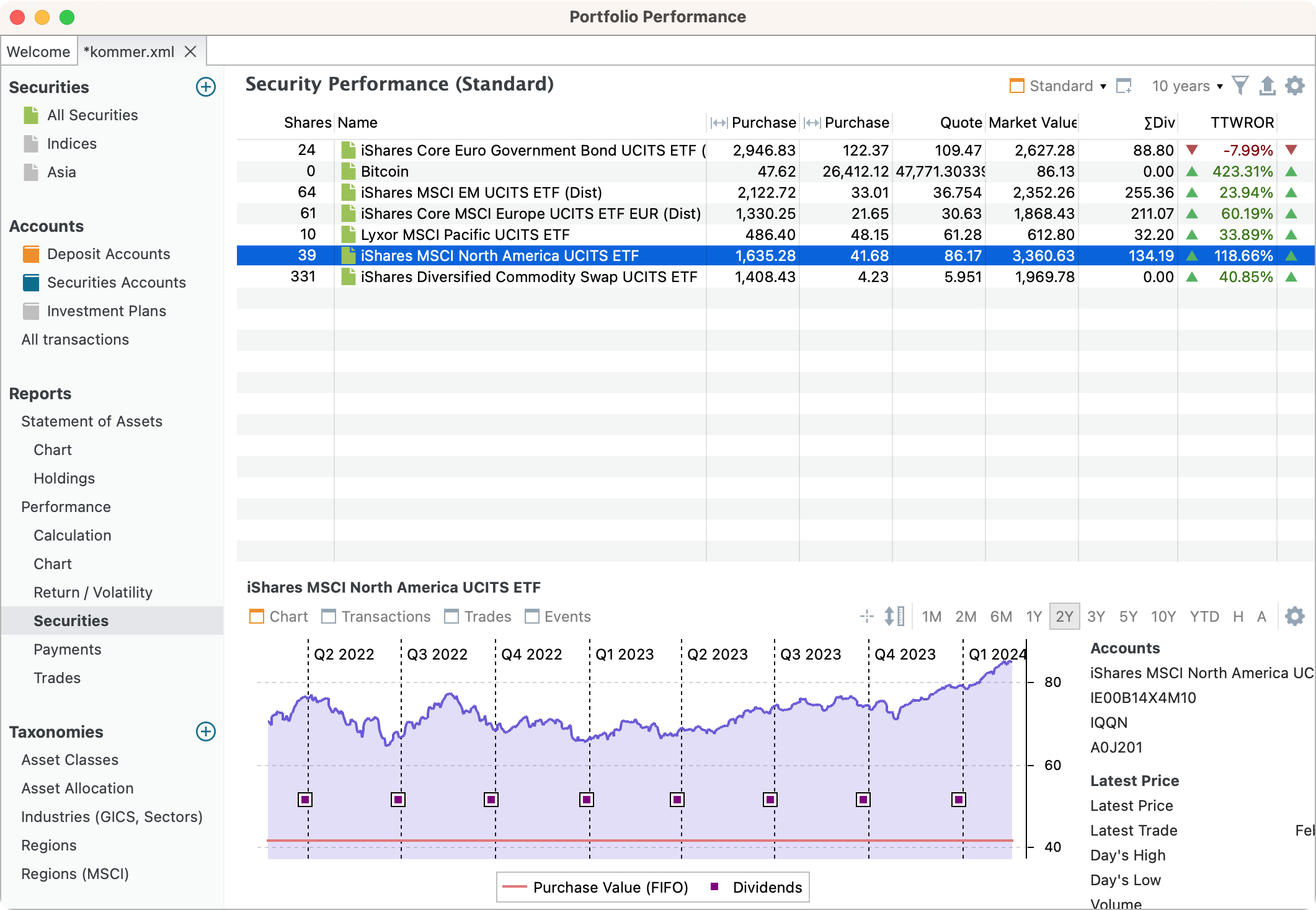
Task: Click the new view icon beside Standard
Action: [x=1124, y=86]
